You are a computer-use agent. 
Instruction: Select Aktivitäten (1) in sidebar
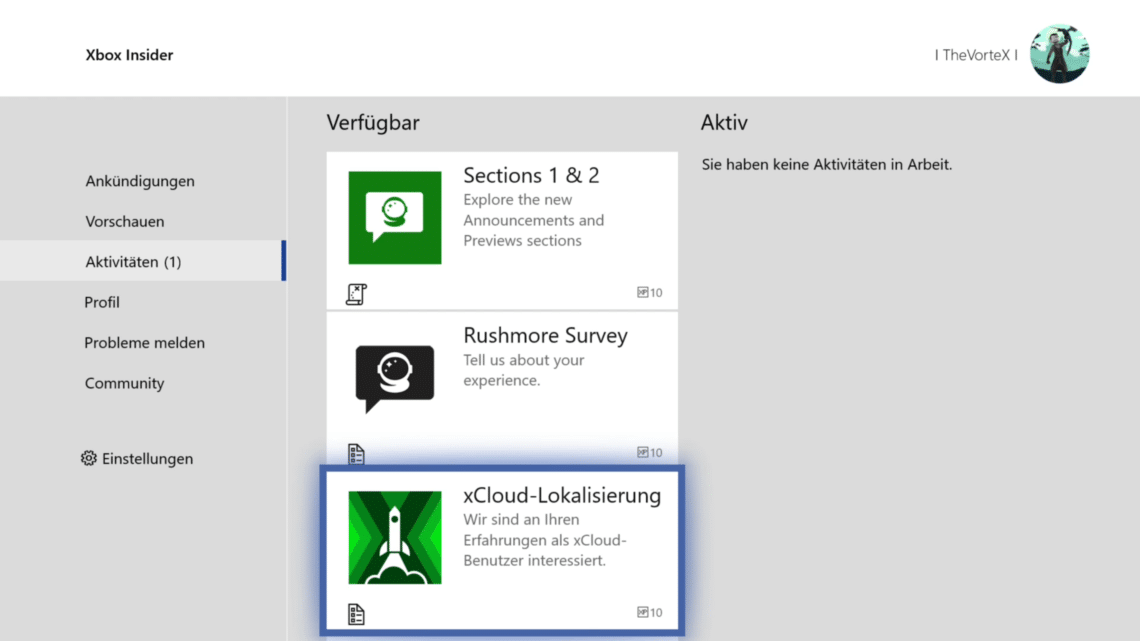(142, 261)
